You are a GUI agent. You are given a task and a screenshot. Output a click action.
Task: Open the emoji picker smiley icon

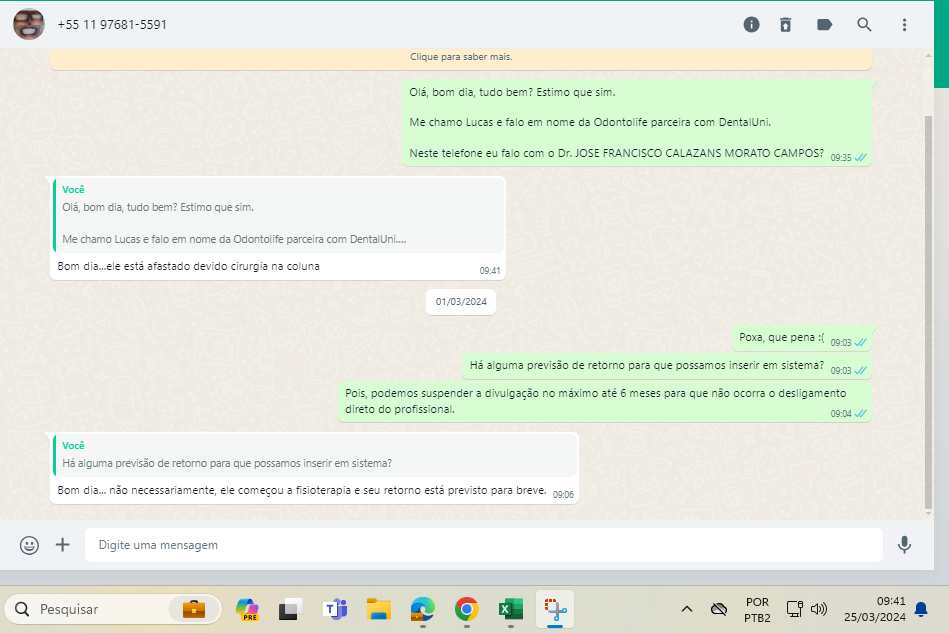click(29, 545)
